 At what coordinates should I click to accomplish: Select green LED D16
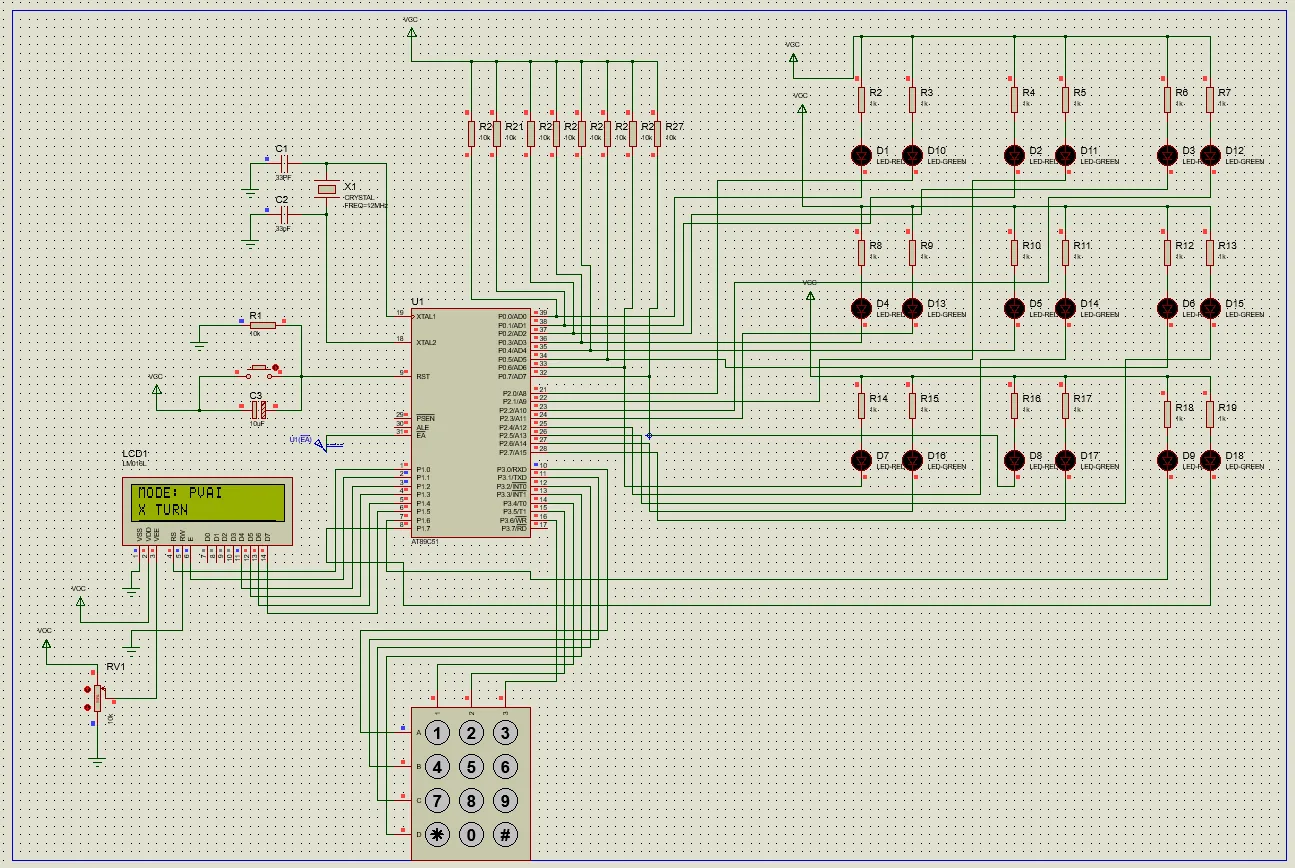click(912, 460)
